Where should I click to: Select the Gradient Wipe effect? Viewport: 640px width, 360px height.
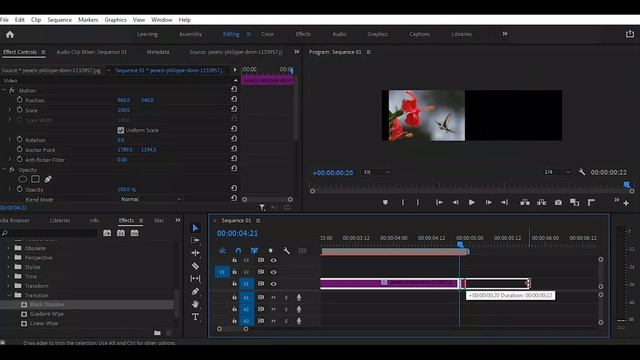[46, 314]
